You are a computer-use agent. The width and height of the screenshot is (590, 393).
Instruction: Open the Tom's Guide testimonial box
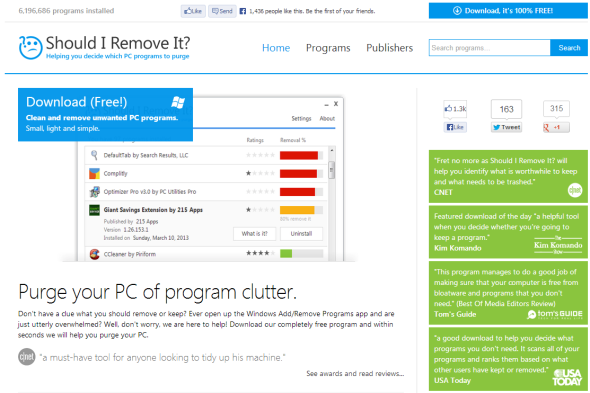[508, 293]
